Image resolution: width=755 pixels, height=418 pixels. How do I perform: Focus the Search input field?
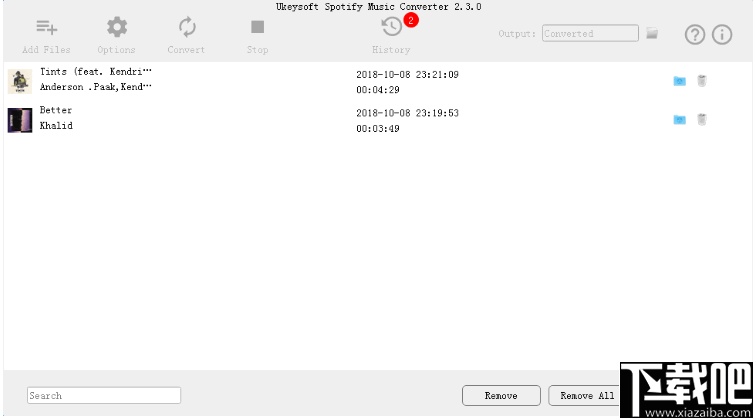[x=104, y=395]
